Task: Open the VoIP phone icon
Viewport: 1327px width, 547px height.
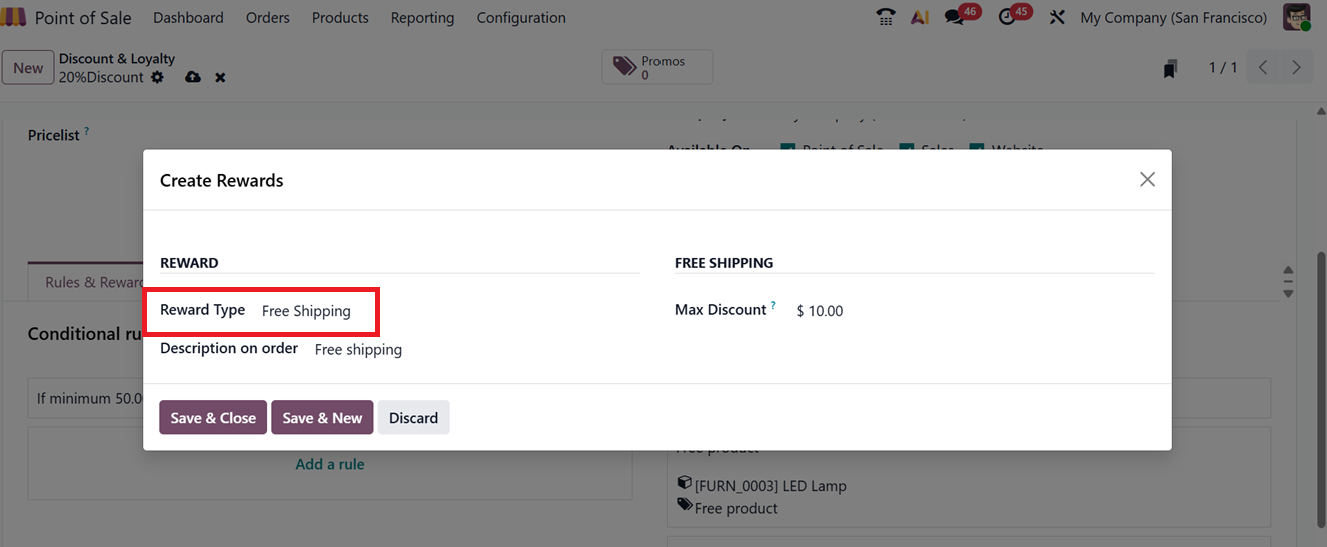Action: (x=886, y=17)
